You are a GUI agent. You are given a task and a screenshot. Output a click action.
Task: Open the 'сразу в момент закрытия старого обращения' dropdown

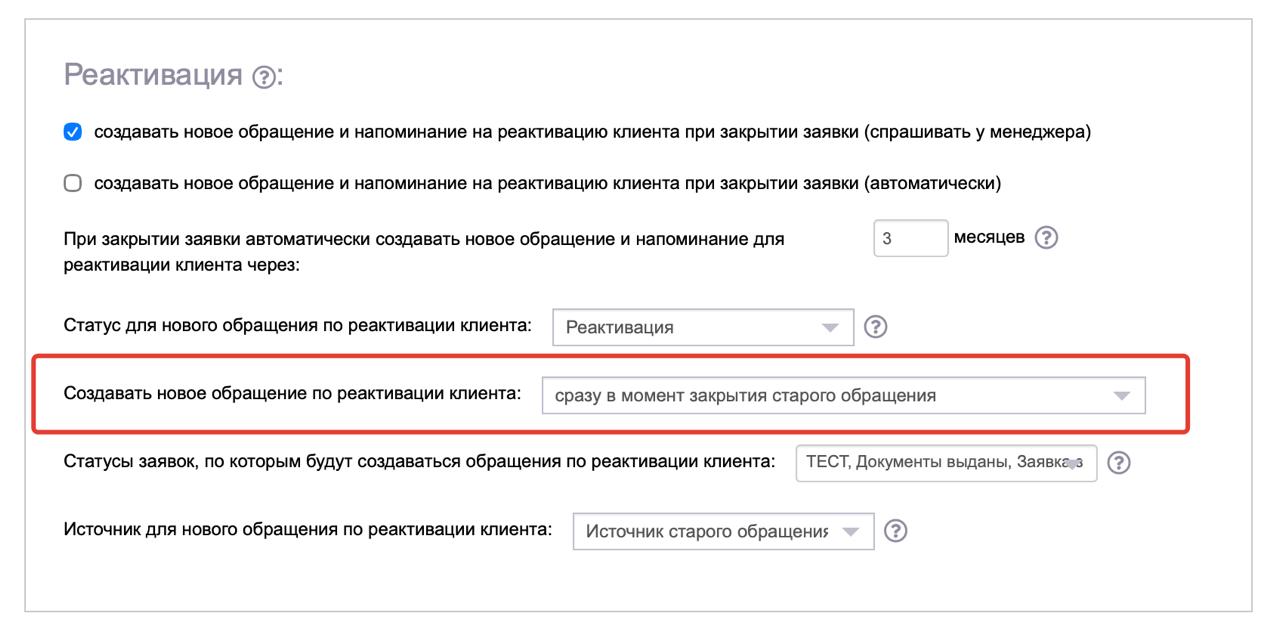coord(830,395)
